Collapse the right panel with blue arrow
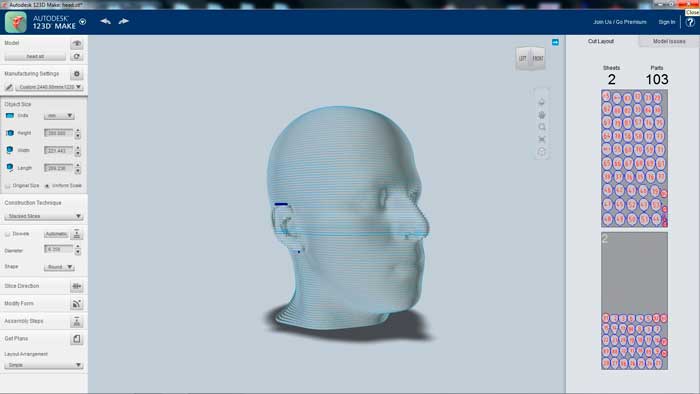Image resolution: width=700 pixels, height=394 pixels. click(555, 42)
